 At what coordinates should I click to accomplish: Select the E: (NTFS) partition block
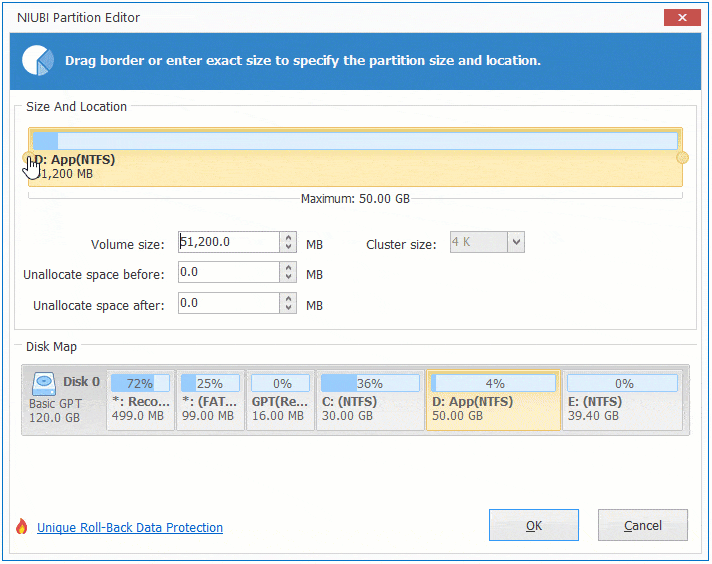point(624,400)
